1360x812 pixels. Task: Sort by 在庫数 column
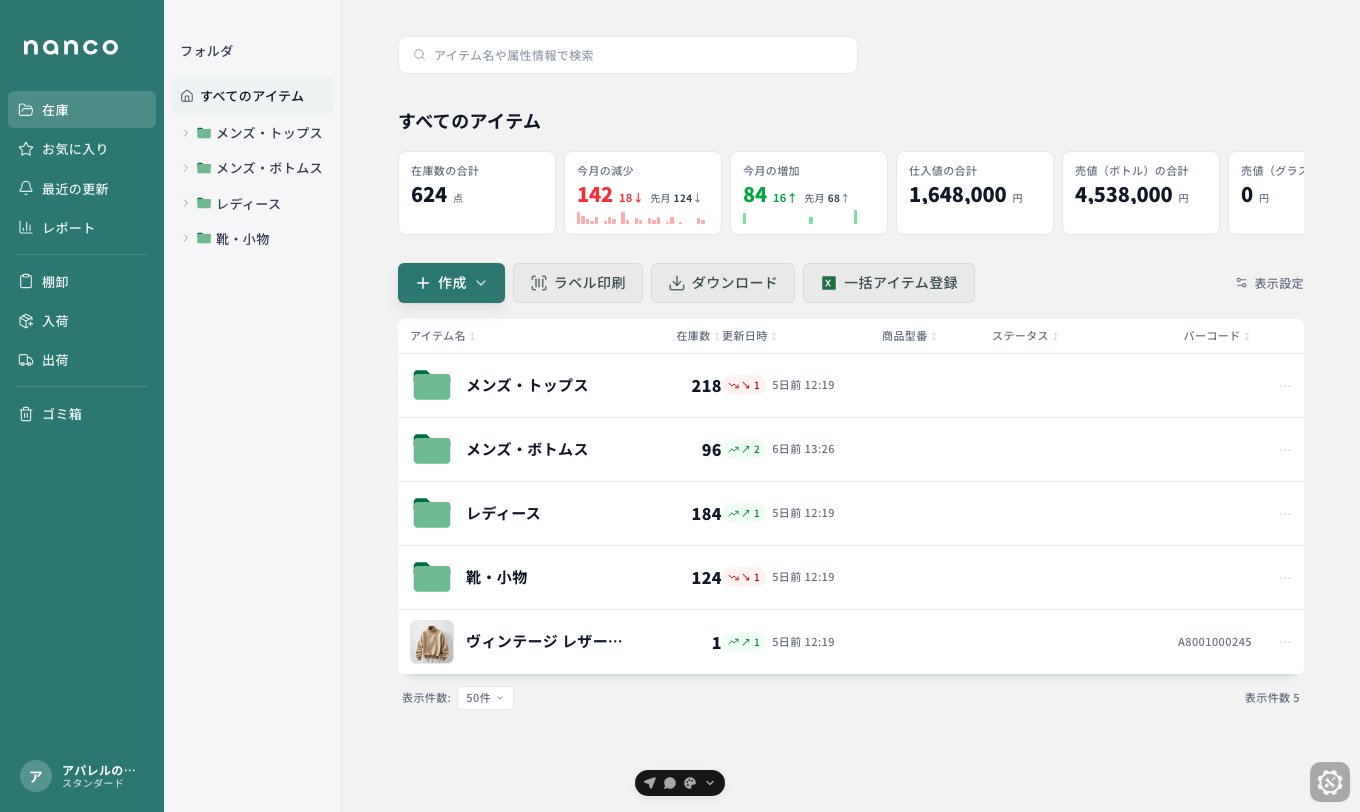698,336
